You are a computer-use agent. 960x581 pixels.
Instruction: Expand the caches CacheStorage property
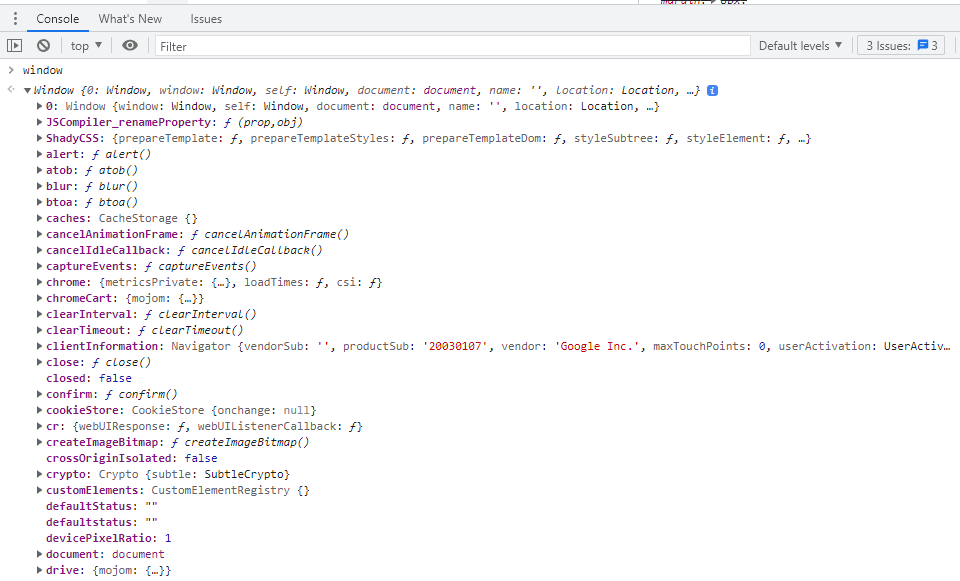[x=37, y=218]
